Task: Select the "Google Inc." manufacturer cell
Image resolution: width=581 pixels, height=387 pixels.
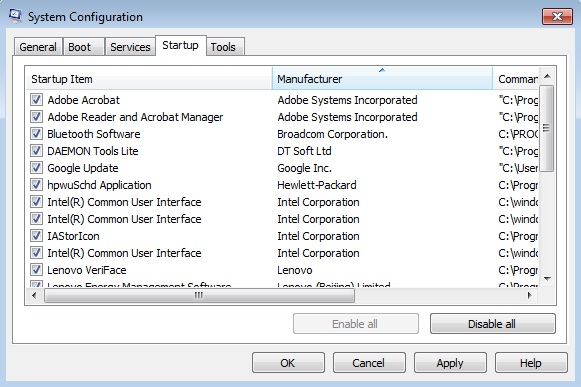Action: click(x=304, y=168)
